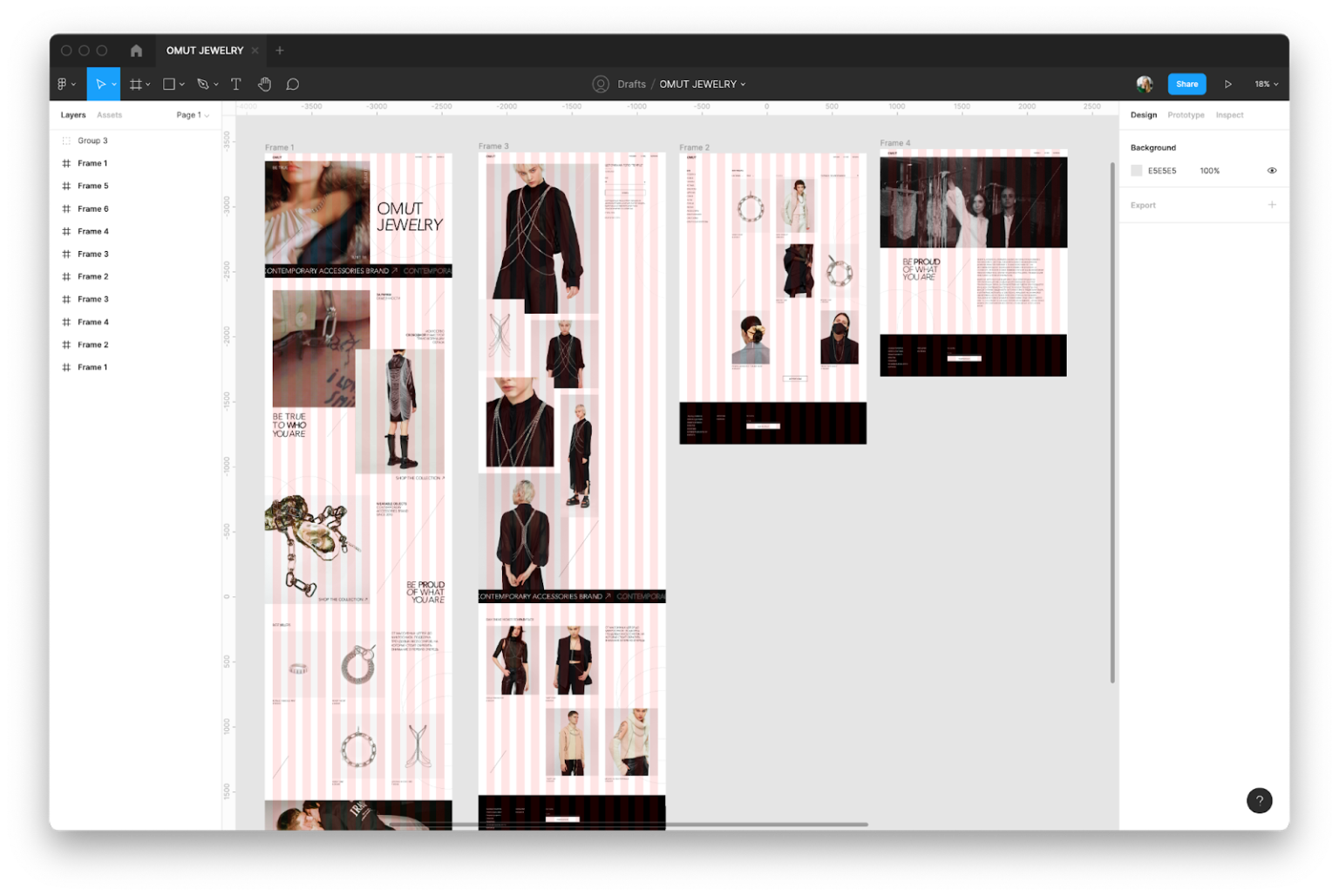The height and width of the screenshot is (896, 1339).
Task: Click the Background color swatch E5E5E5
Action: point(1137,171)
